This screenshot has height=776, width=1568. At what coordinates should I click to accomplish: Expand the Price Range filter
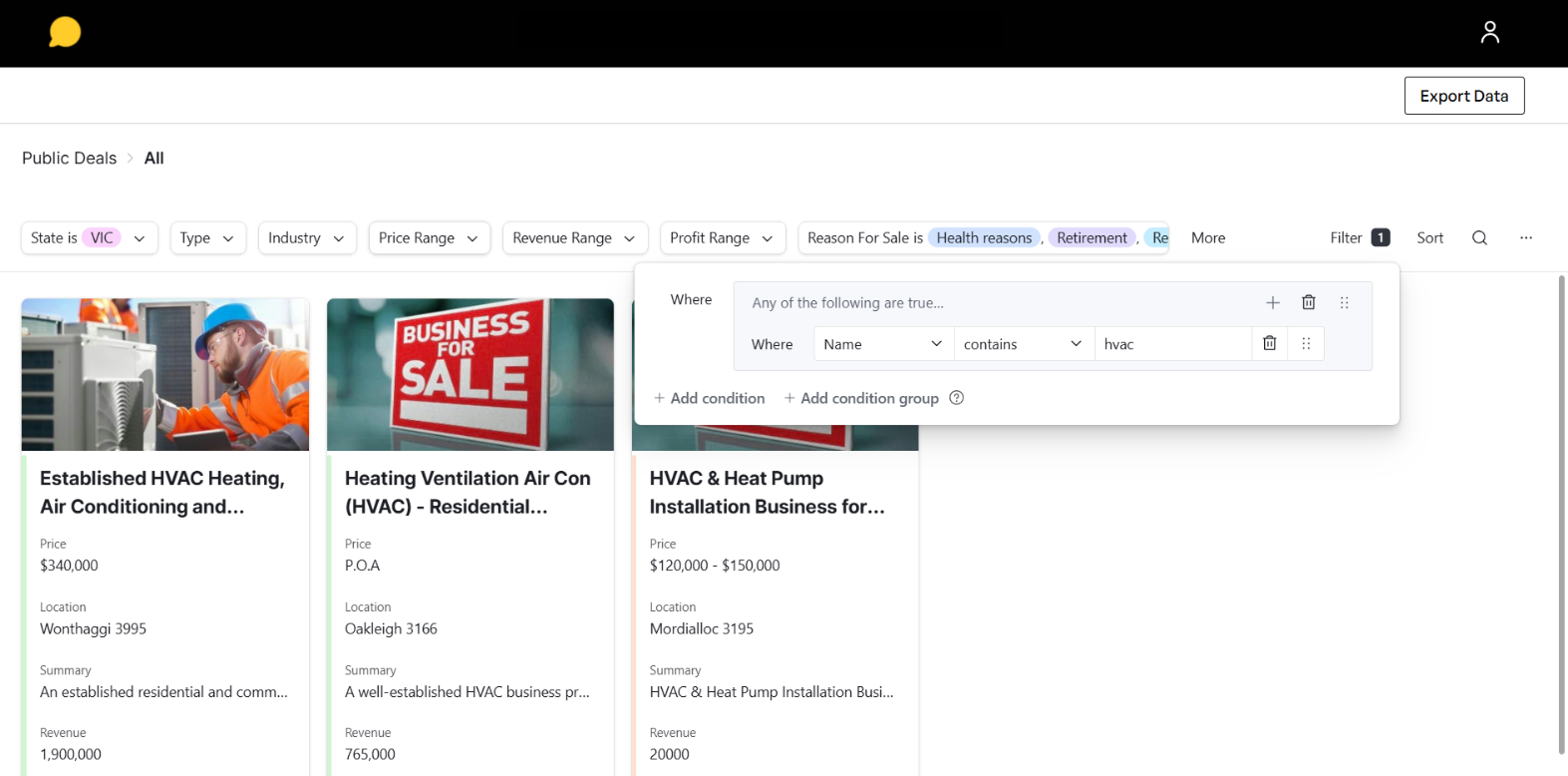click(430, 237)
